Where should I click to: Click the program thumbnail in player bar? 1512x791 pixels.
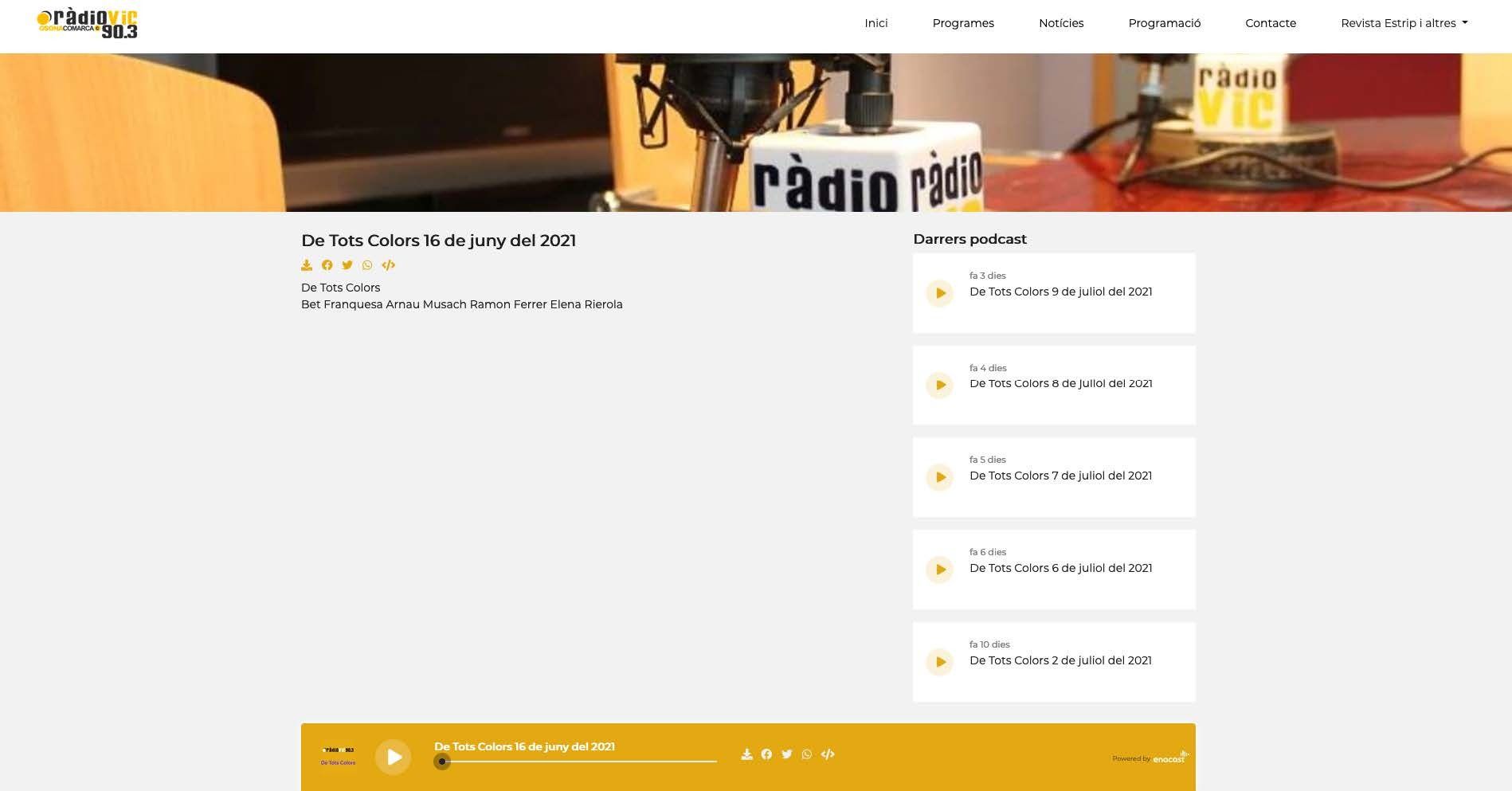[338, 756]
